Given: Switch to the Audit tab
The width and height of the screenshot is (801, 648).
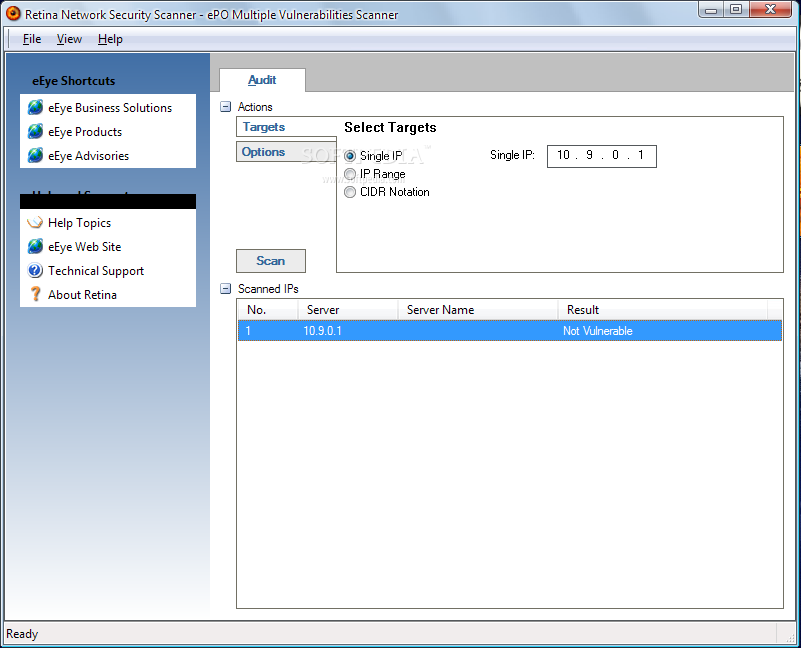Looking at the screenshot, I should tap(262, 80).
